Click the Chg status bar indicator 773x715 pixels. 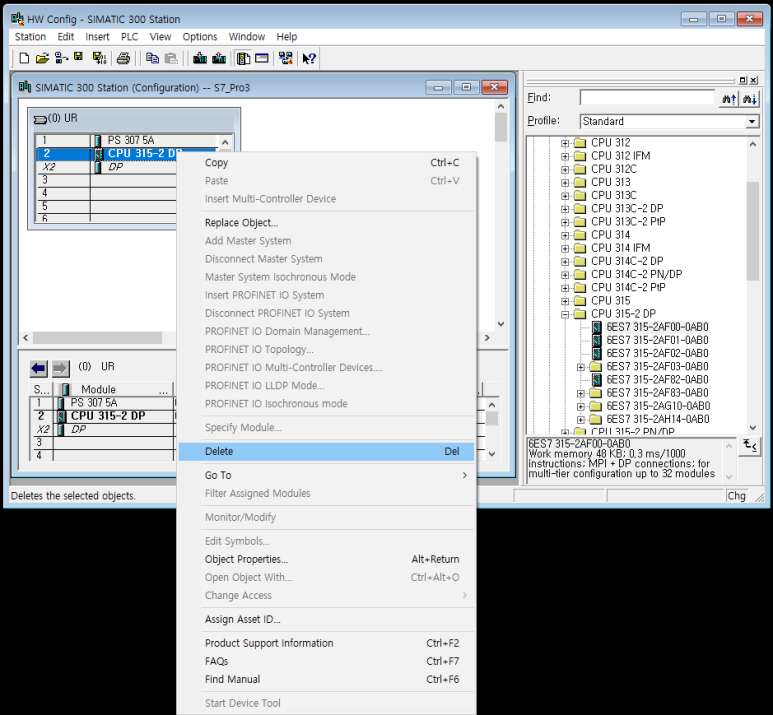(737, 496)
